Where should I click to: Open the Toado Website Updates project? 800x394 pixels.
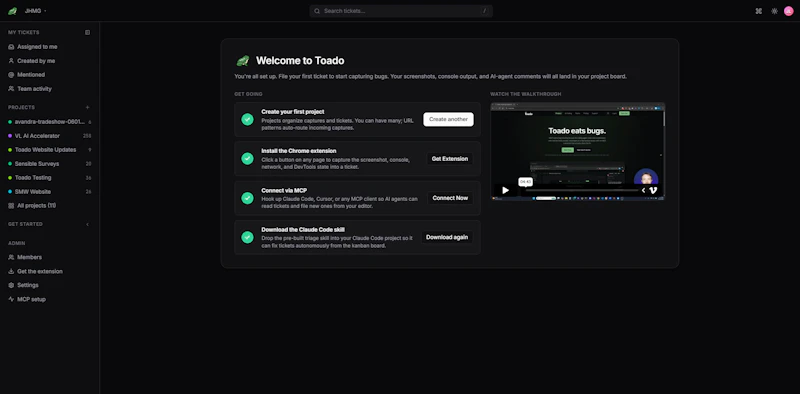[x=49, y=150]
